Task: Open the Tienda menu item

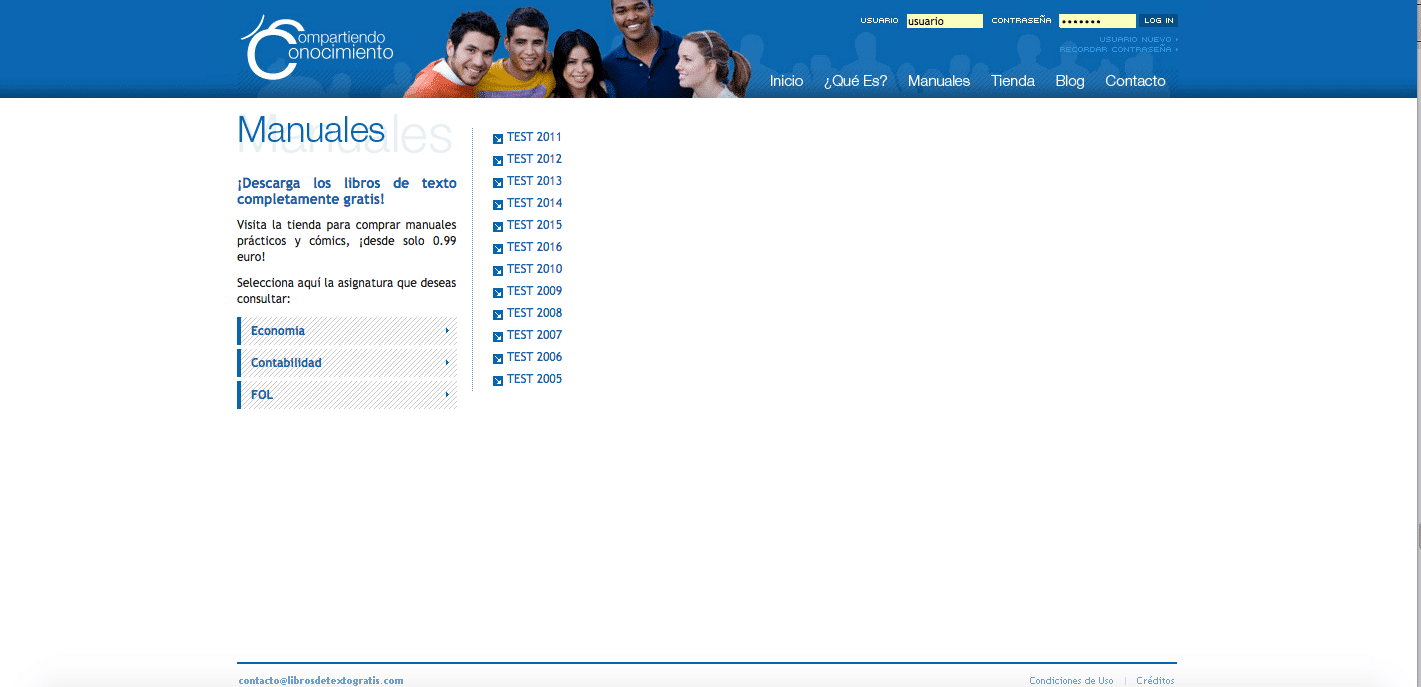Action: (x=1012, y=81)
